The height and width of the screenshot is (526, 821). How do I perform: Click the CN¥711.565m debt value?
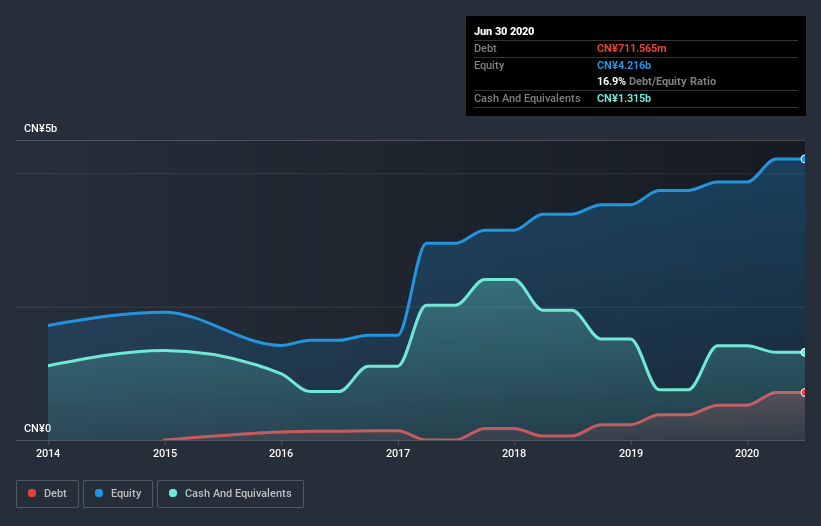pyautogui.click(x=631, y=49)
